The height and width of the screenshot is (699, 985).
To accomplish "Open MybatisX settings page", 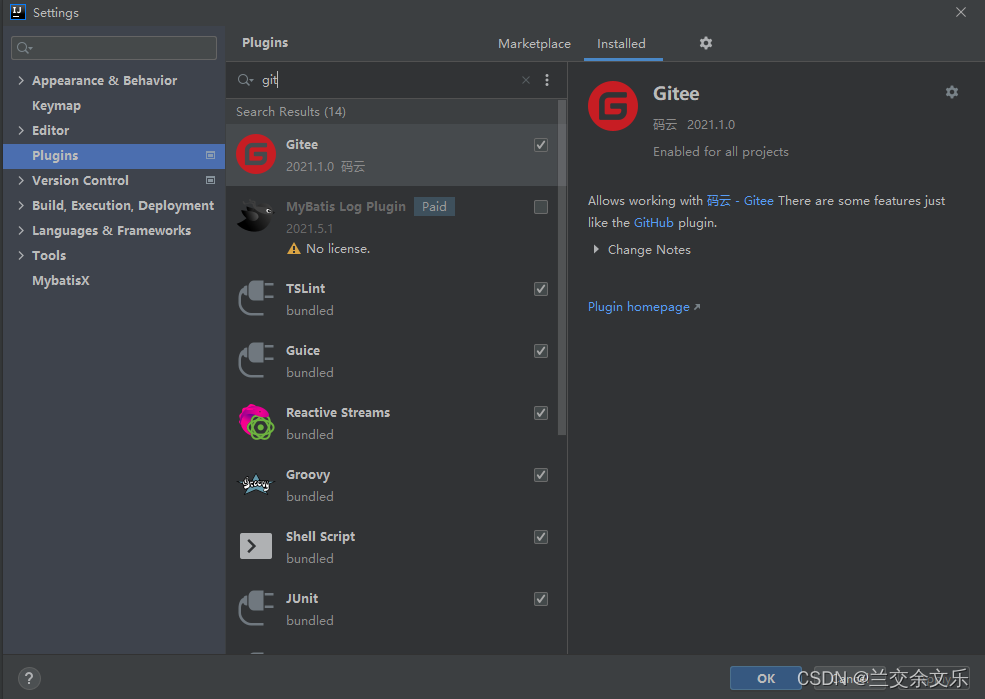I will (x=61, y=280).
